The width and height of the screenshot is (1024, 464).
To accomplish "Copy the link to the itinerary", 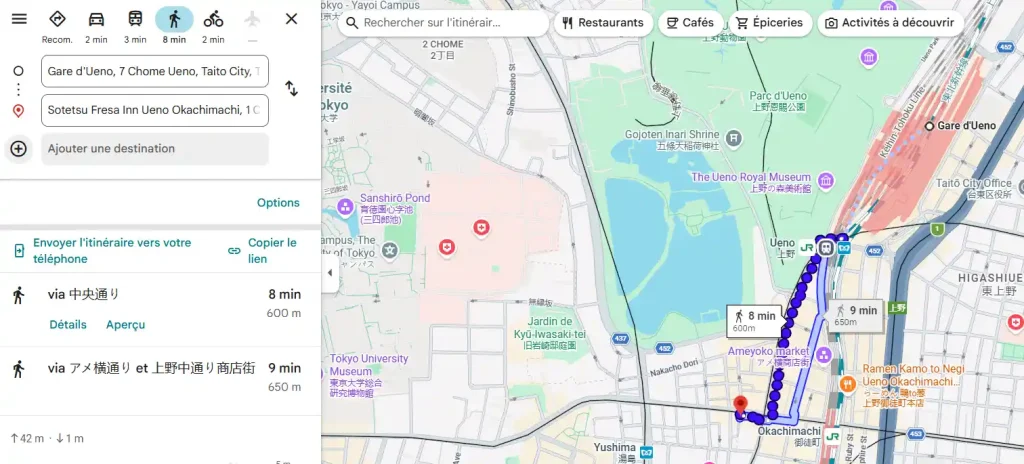I will [263, 251].
